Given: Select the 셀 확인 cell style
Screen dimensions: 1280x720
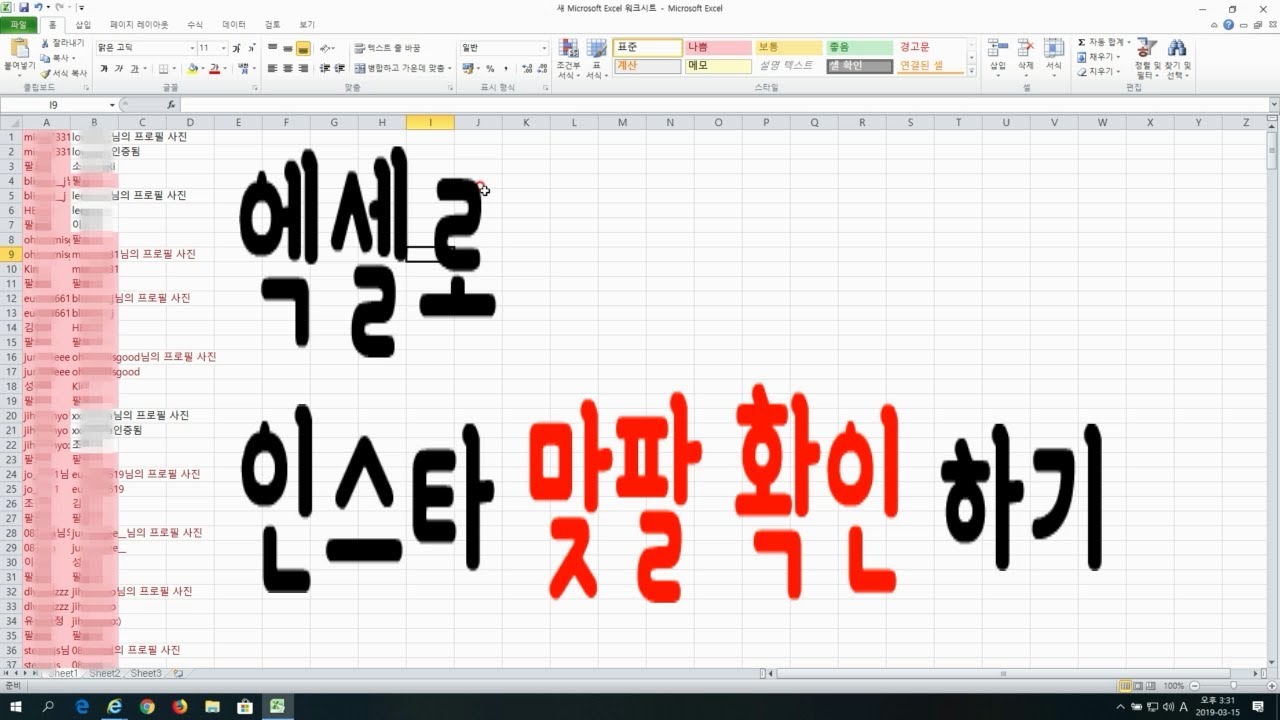Looking at the screenshot, I should (x=860, y=66).
